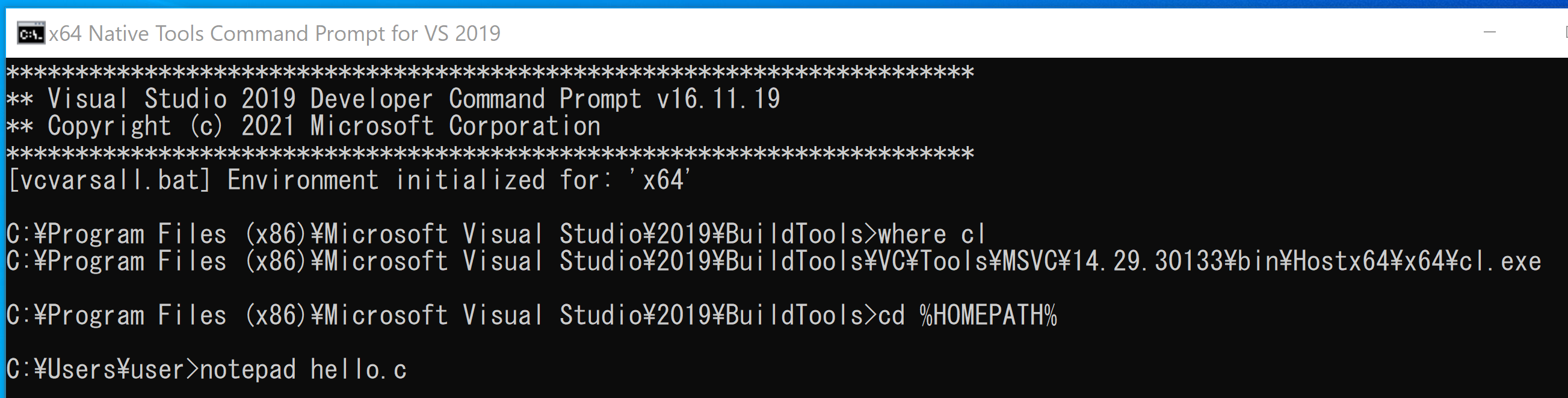Click on the "notepad hello.c" command text
1568x398 pixels.
tap(303, 369)
